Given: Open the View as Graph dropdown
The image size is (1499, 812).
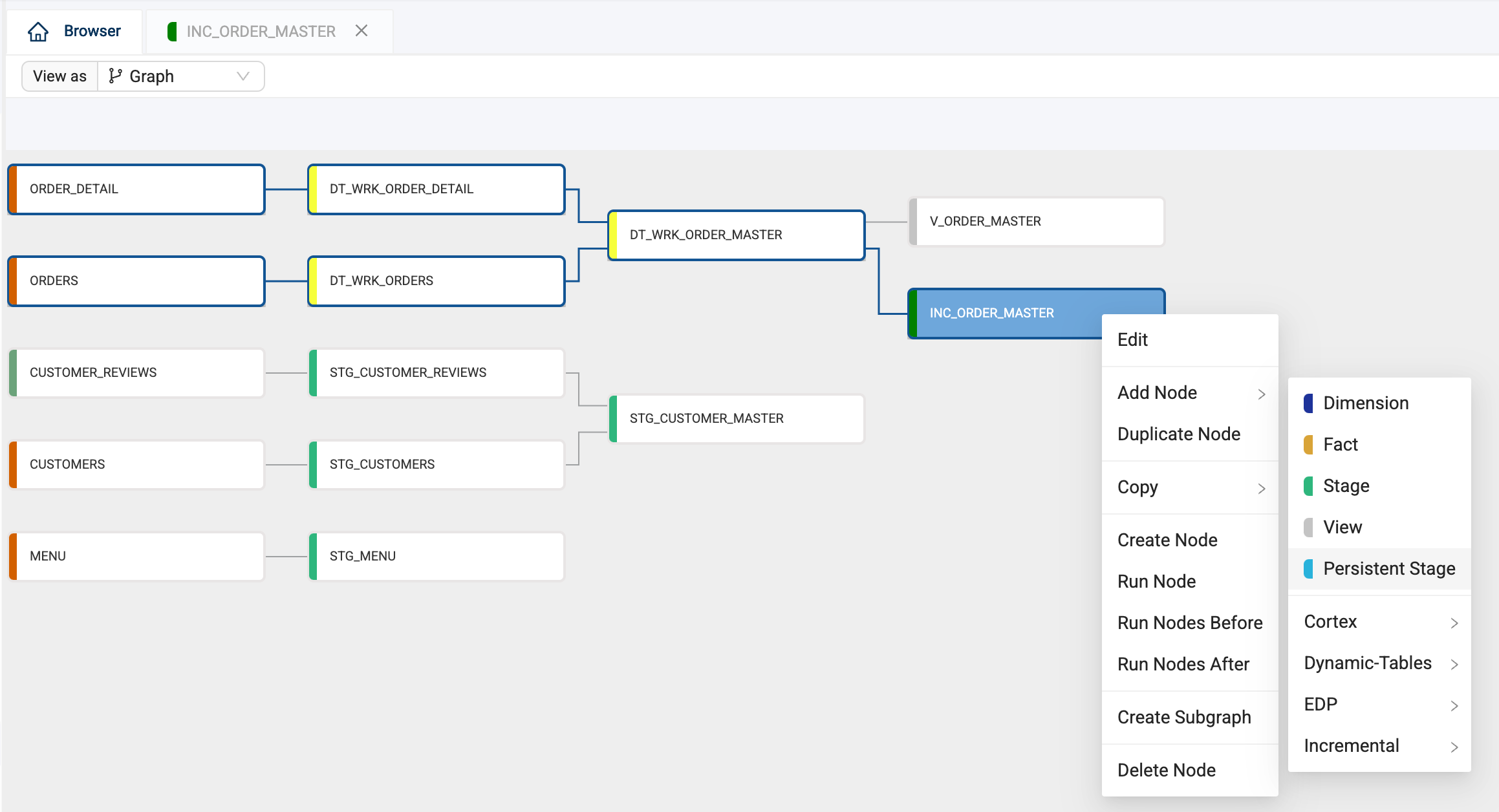Looking at the screenshot, I should 243,76.
